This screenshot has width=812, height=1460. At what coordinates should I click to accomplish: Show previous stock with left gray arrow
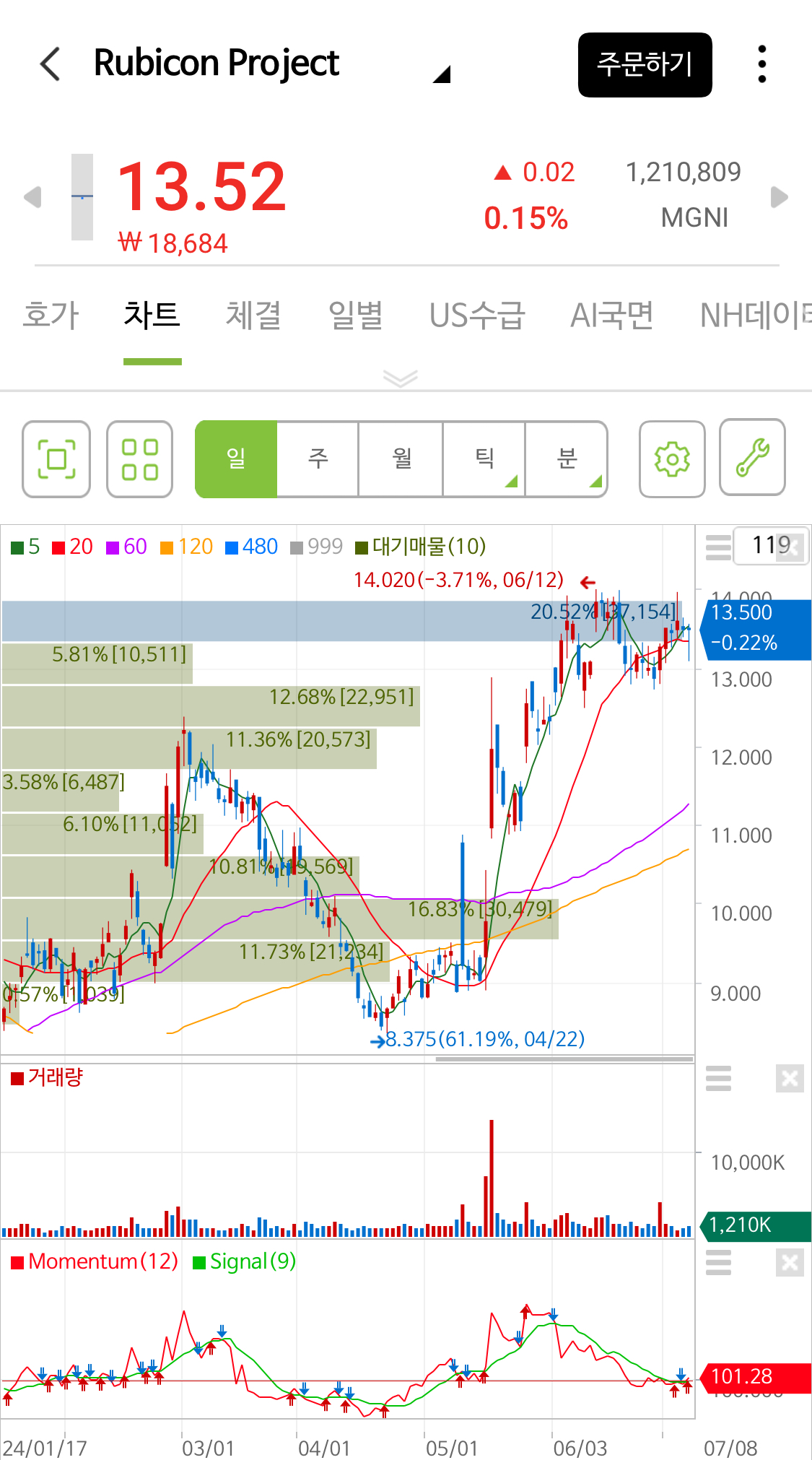point(32,196)
